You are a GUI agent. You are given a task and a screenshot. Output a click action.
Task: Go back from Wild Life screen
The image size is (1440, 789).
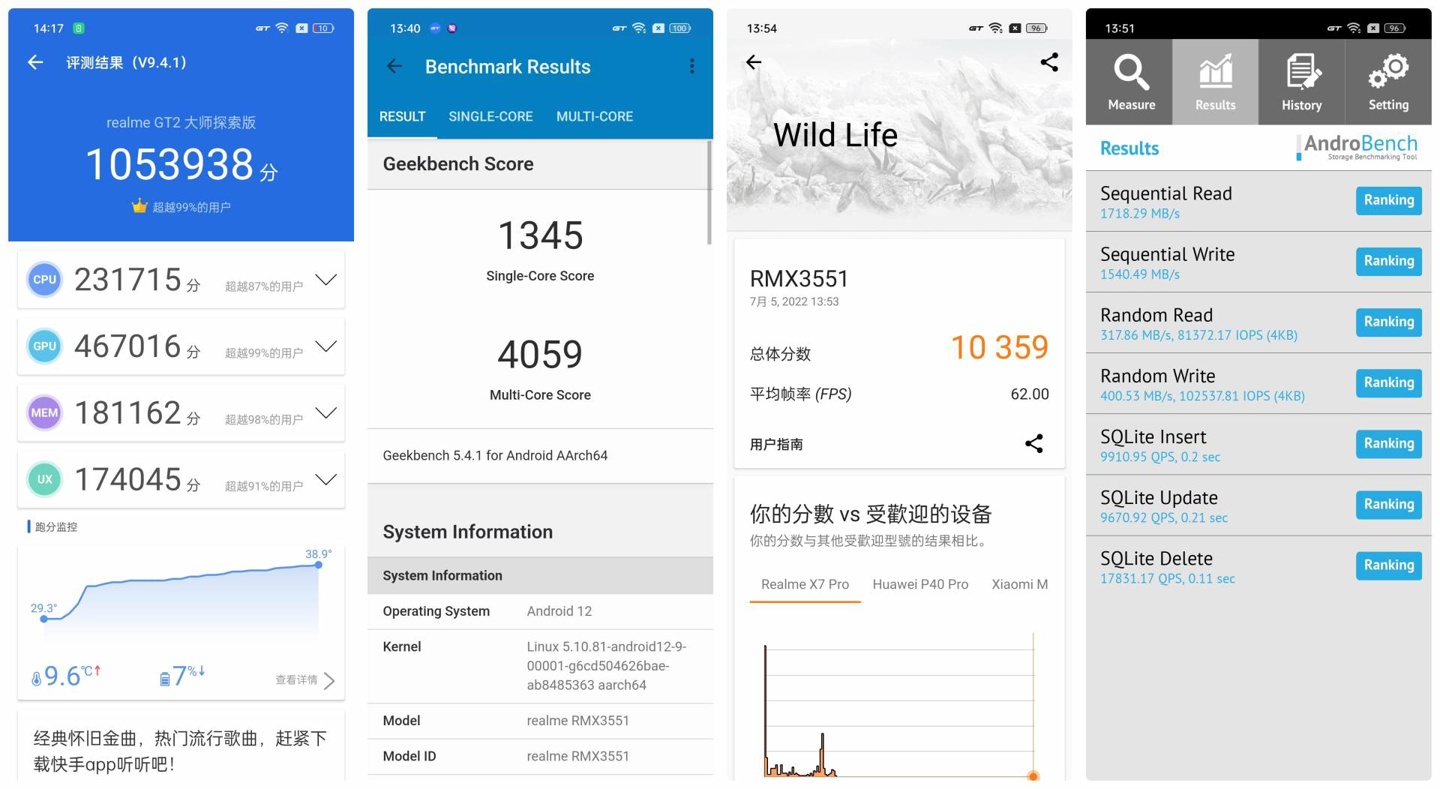click(x=754, y=63)
